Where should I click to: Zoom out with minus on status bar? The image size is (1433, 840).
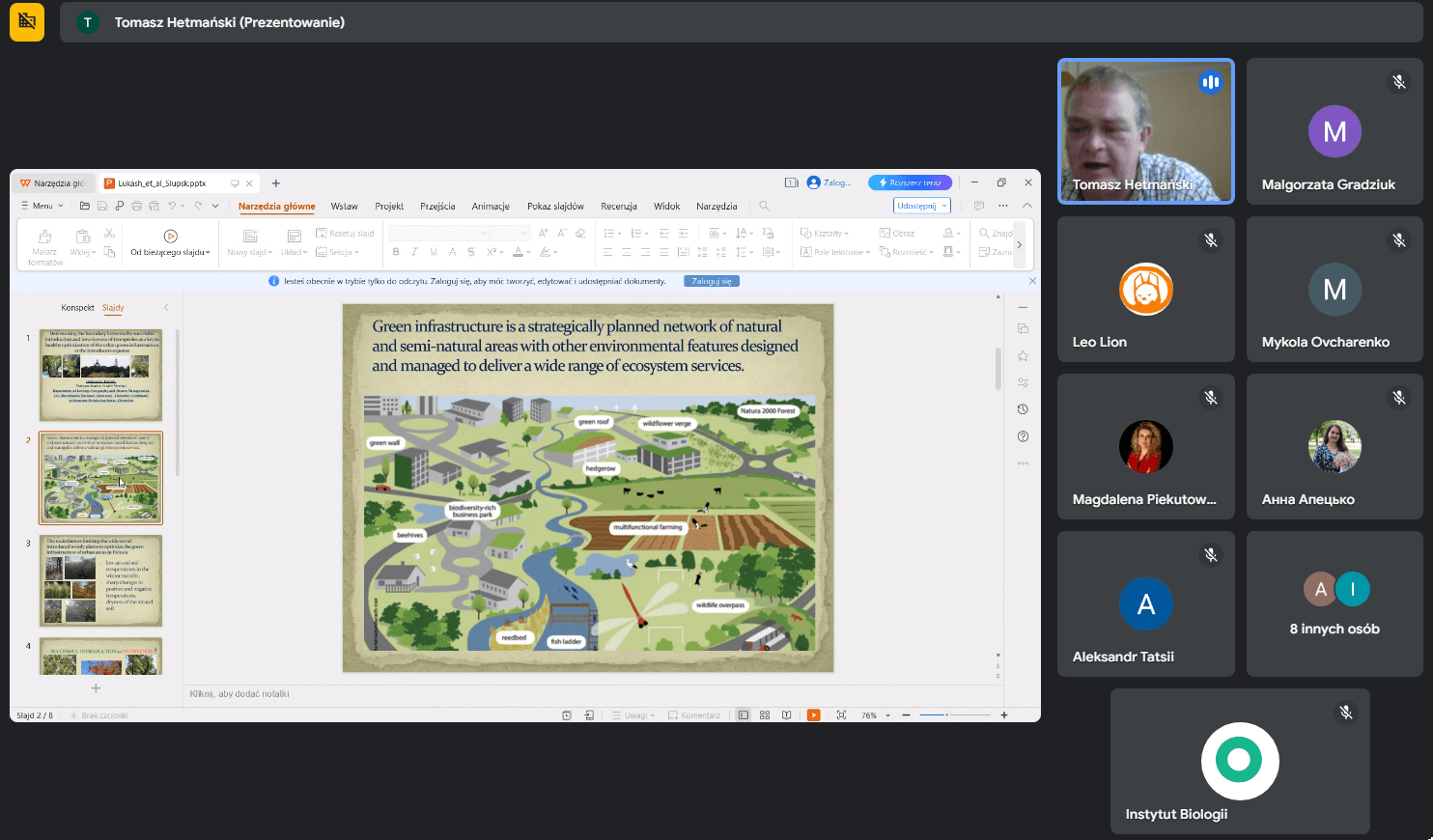(x=906, y=715)
